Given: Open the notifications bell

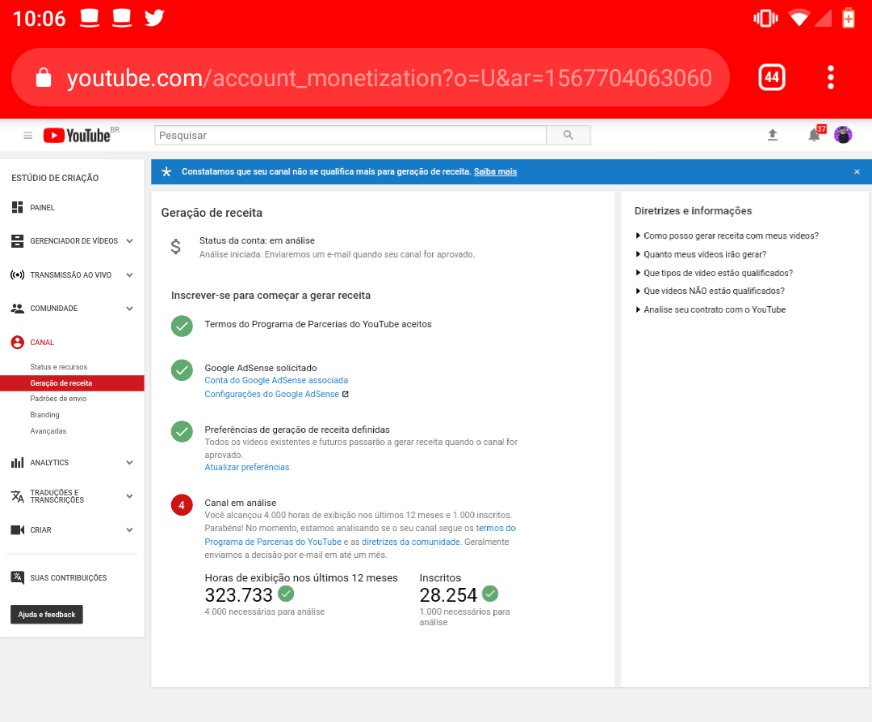Looking at the screenshot, I should click(x=814, y=135).
